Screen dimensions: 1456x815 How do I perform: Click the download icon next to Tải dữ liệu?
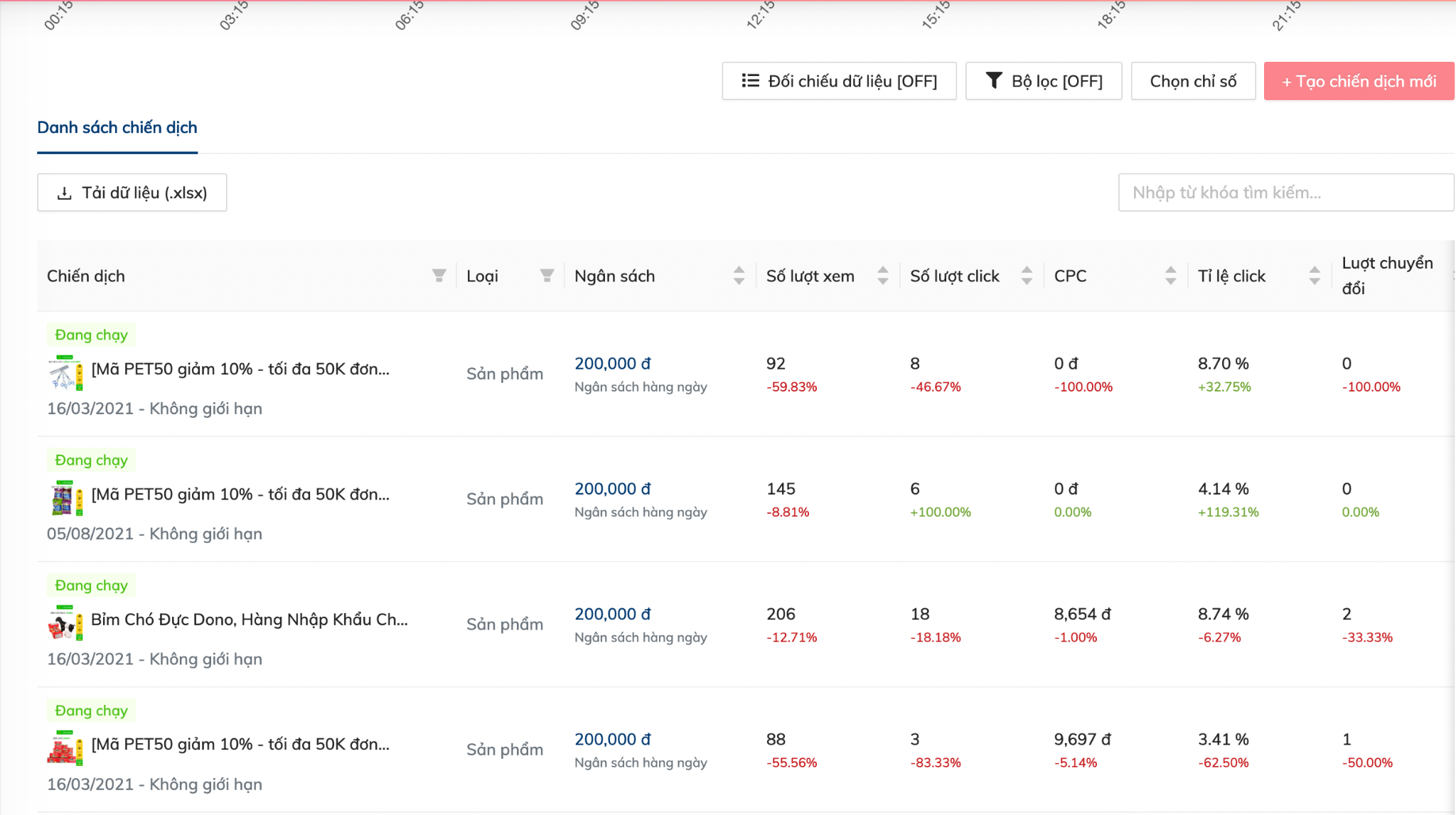click(65, 192)
